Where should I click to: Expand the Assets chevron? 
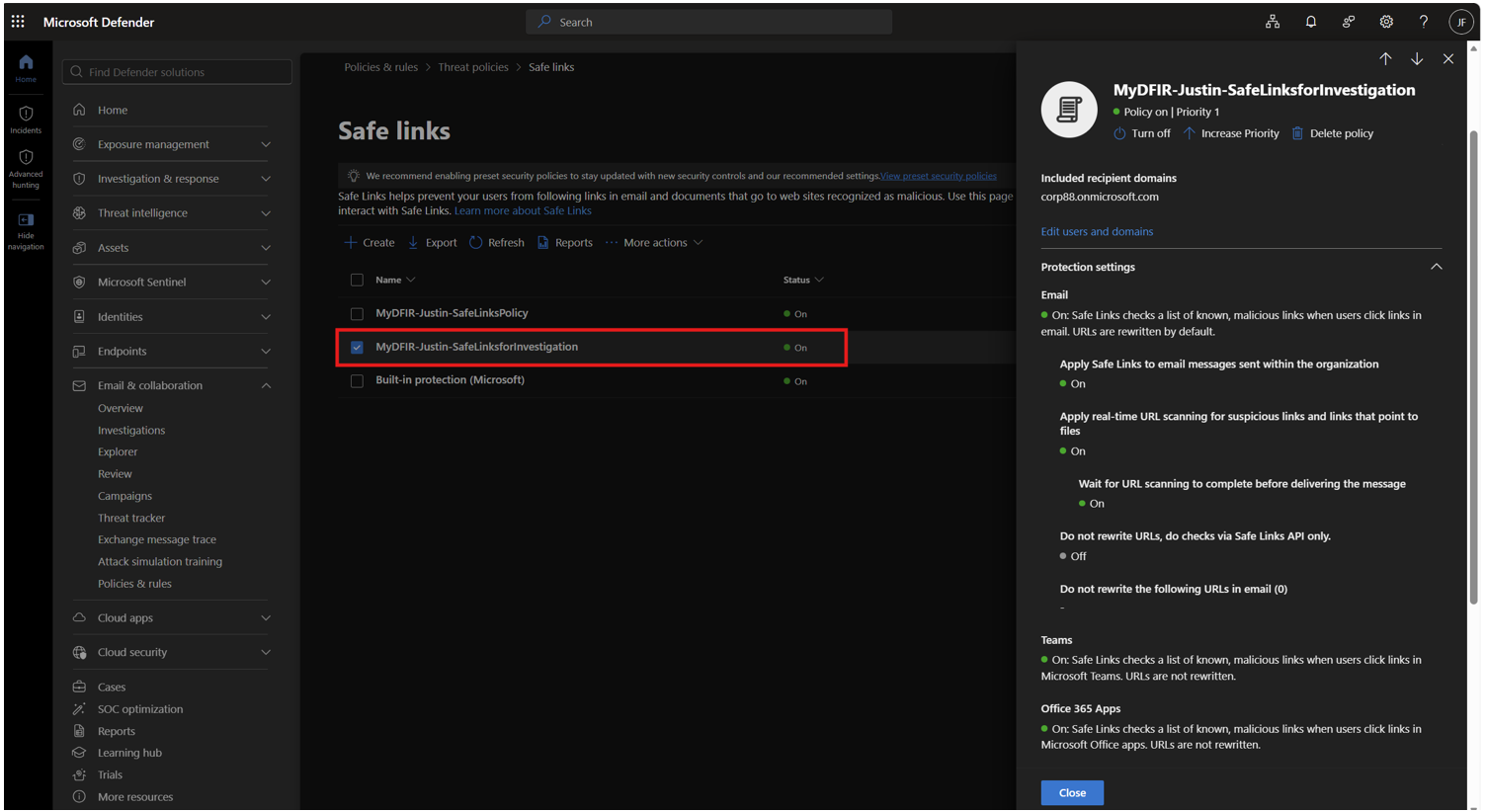pos(266,248)
